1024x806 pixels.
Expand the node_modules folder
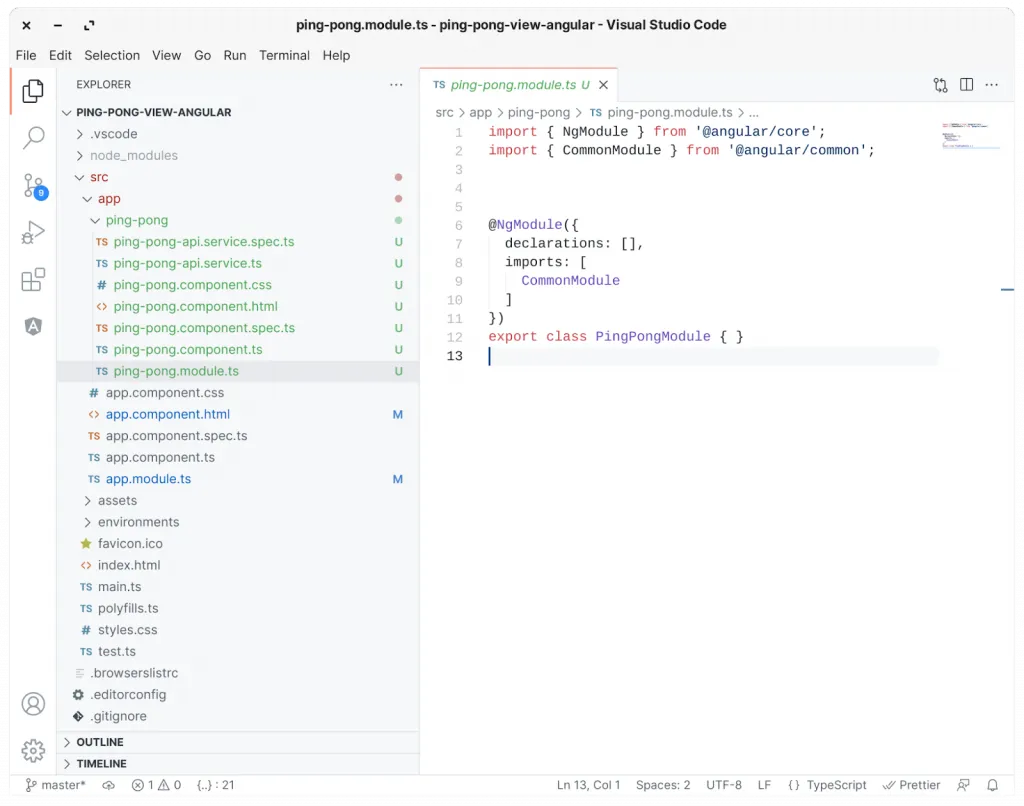click(x=238, y=155)
